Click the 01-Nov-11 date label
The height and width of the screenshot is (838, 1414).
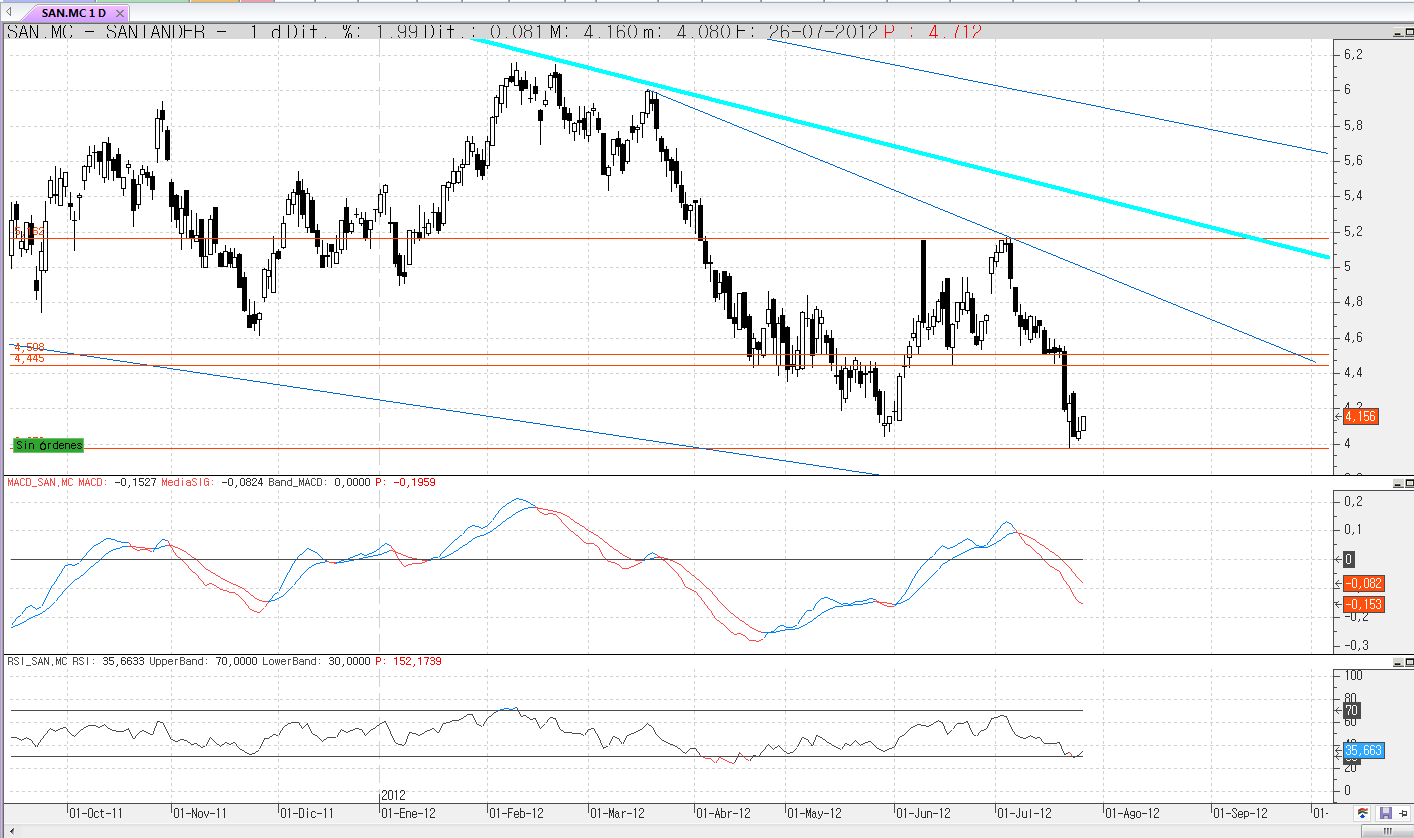coord(202,813)
